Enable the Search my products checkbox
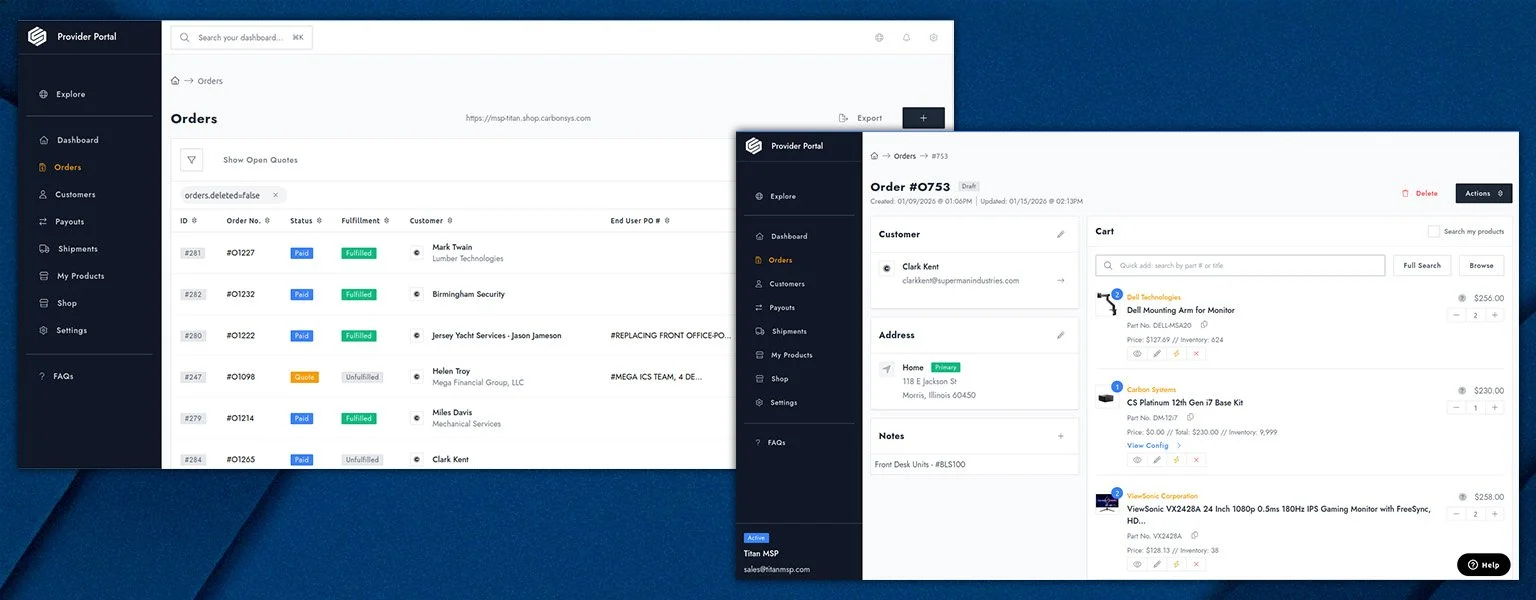1536x600 pixels. (x=1434, y=230)
